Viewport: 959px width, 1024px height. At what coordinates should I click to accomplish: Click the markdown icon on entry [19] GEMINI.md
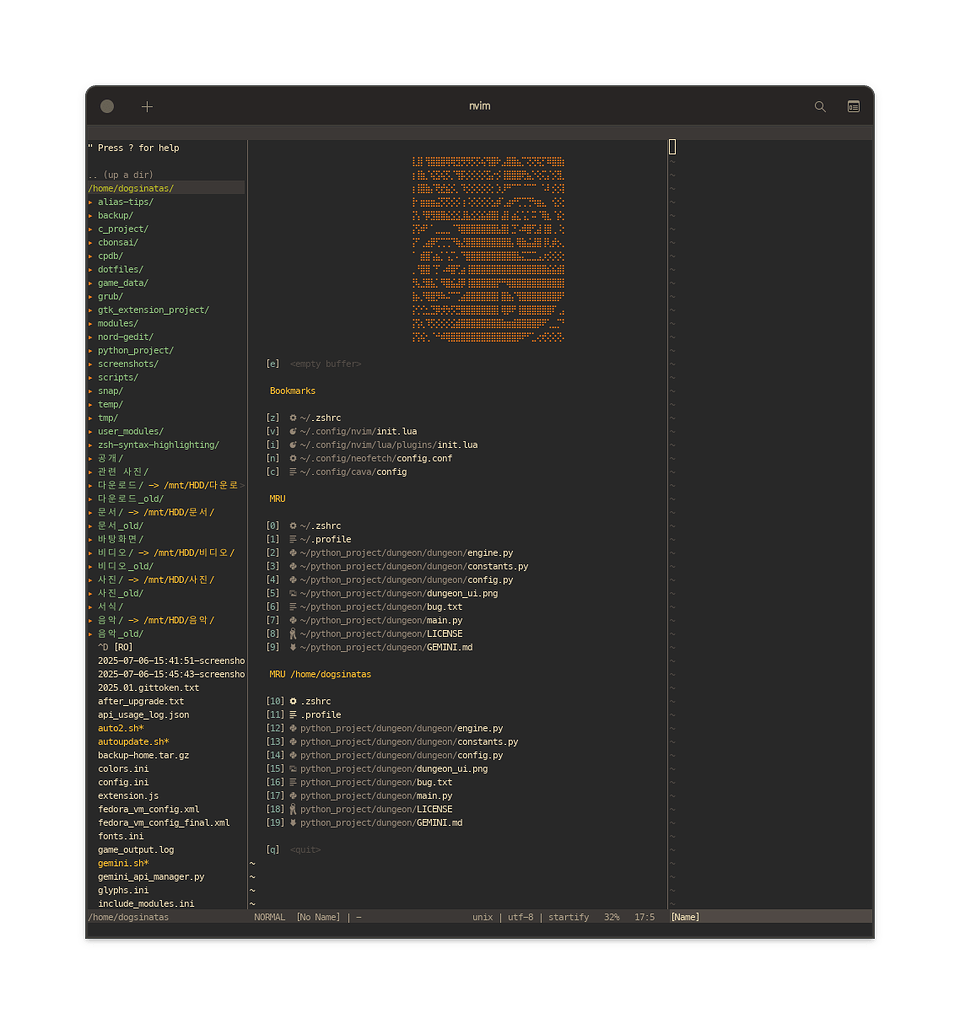292,823
